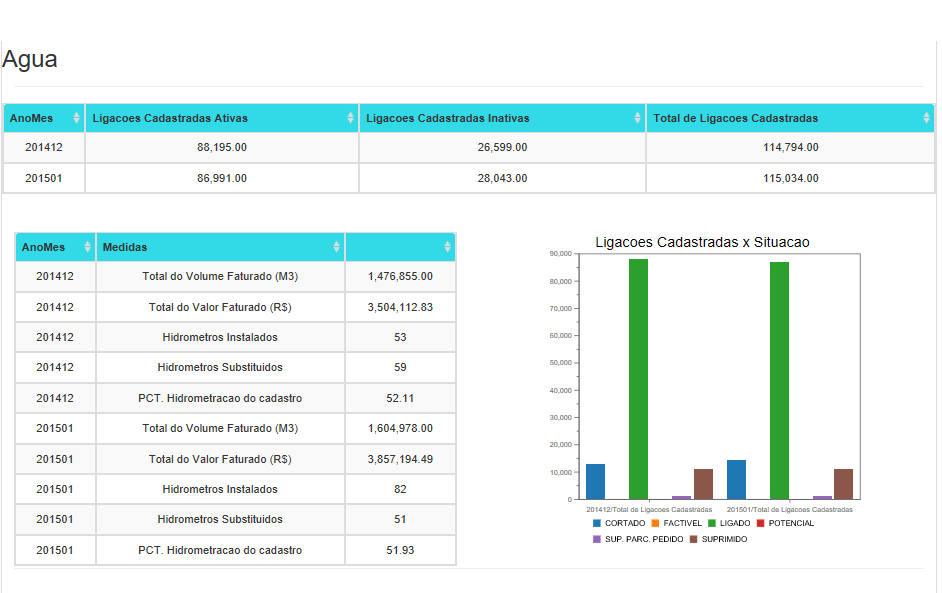Click sort arrows for Total de Ligacoes Cadastradas
The image size is (942, 593).
926,118
